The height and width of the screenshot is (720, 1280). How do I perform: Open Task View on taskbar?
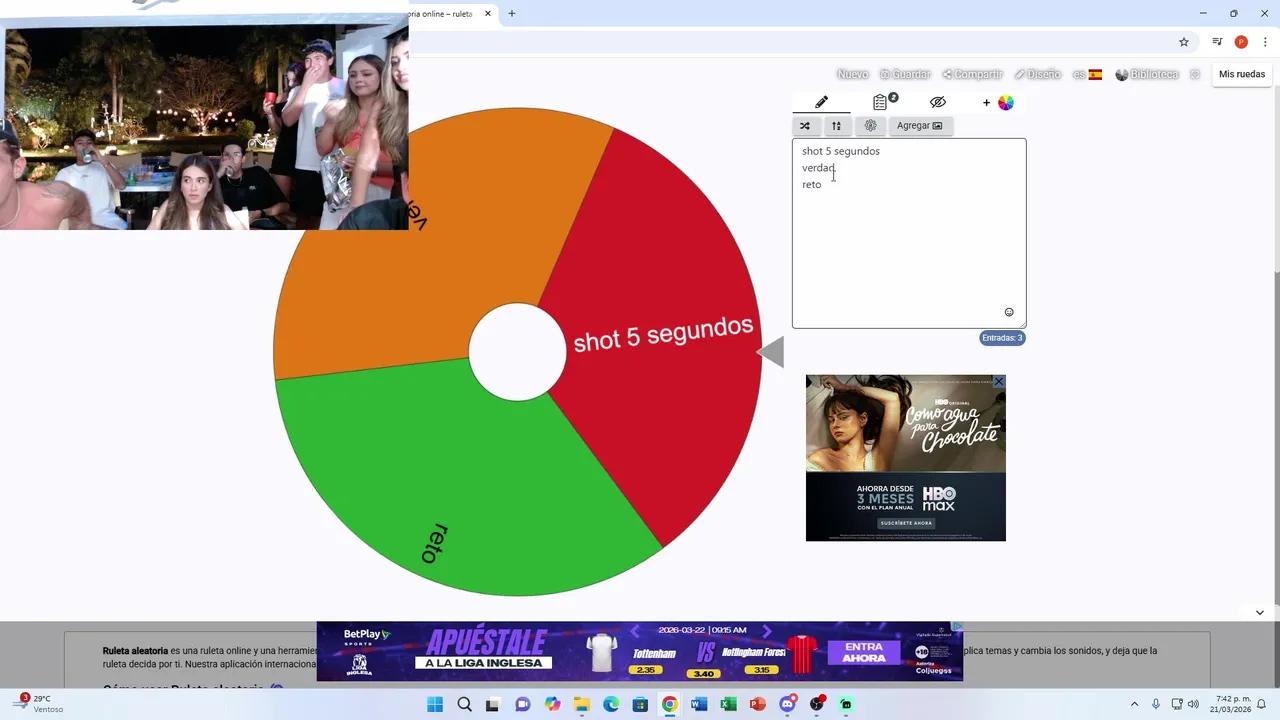pyautogui.click(x=492, y=704)
